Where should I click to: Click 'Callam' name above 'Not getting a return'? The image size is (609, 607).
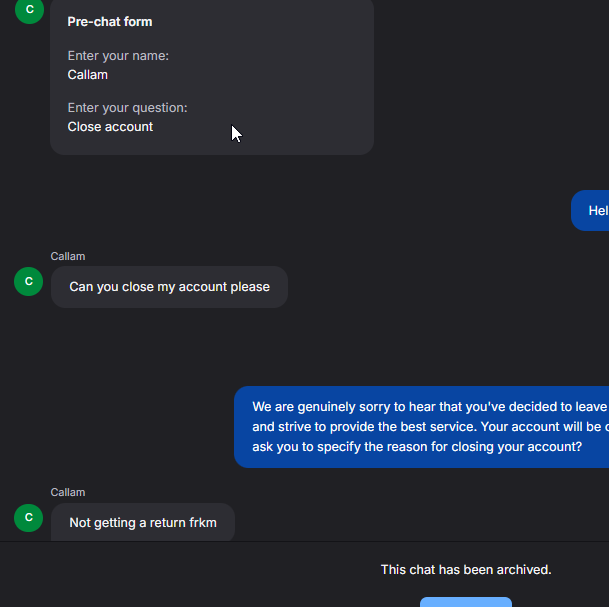pos(68,493)
